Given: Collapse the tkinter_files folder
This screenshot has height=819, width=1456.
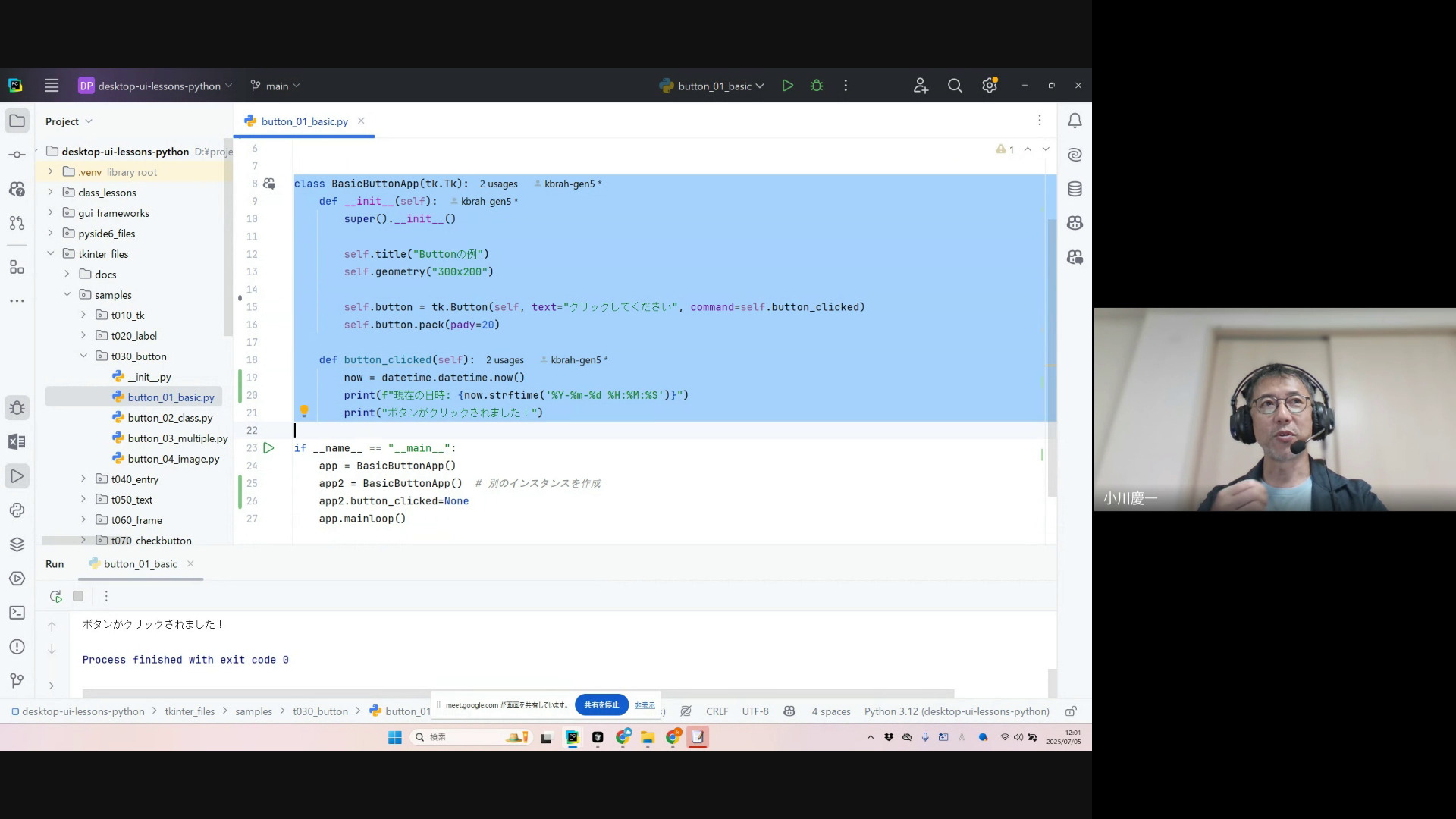Looking at the screenshot, I should 51,254.
